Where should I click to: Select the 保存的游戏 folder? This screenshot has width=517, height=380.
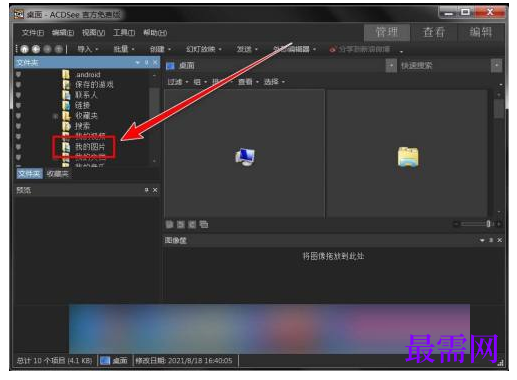tap(94, 85)
